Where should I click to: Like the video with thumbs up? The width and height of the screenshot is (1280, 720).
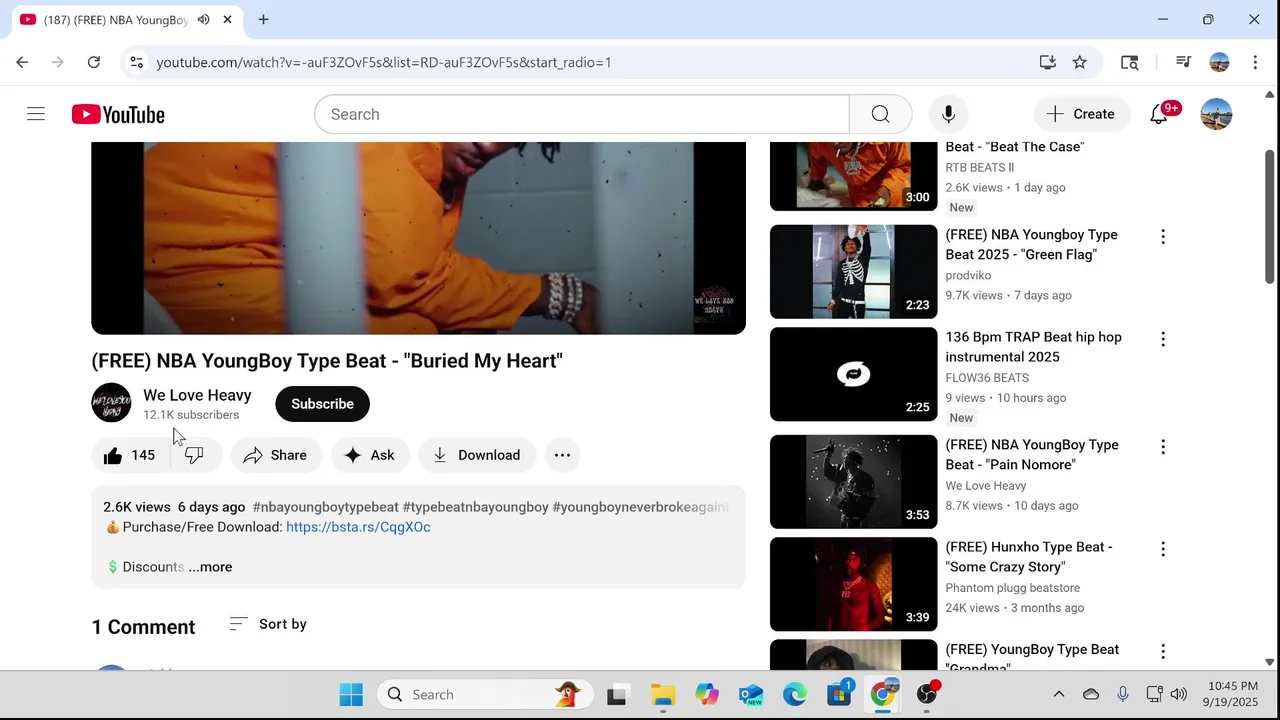pyautogui.click(x=130, y=455)
